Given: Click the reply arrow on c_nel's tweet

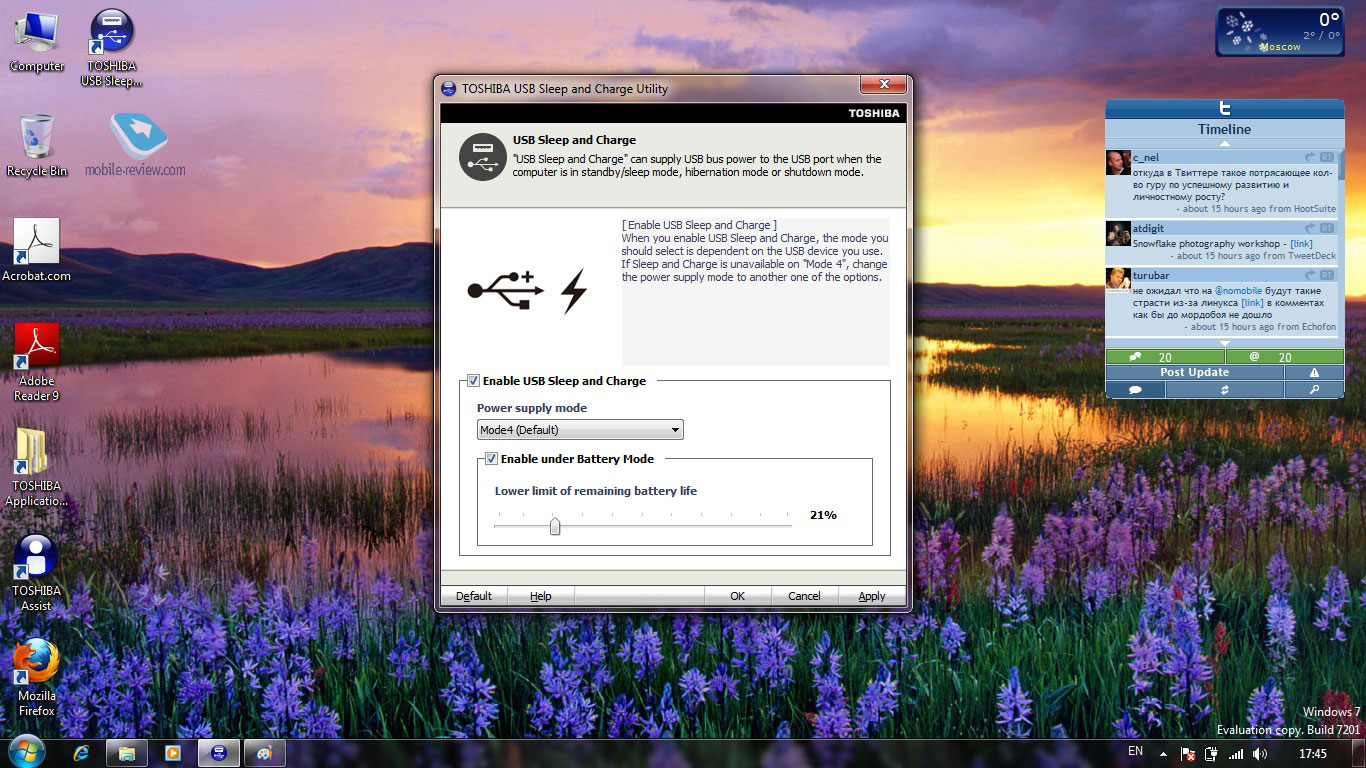Looking at the screenshot, I should tap(1310, 158).
